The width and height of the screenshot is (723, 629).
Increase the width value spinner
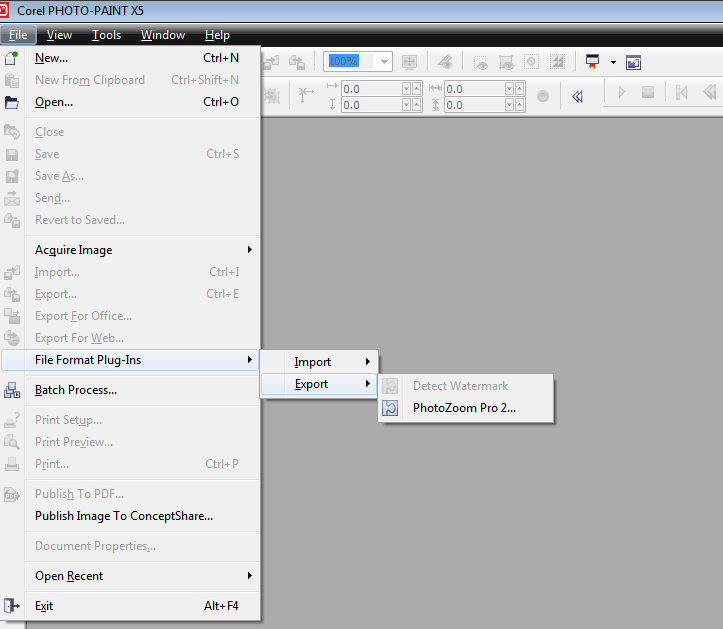click(520, 88)
